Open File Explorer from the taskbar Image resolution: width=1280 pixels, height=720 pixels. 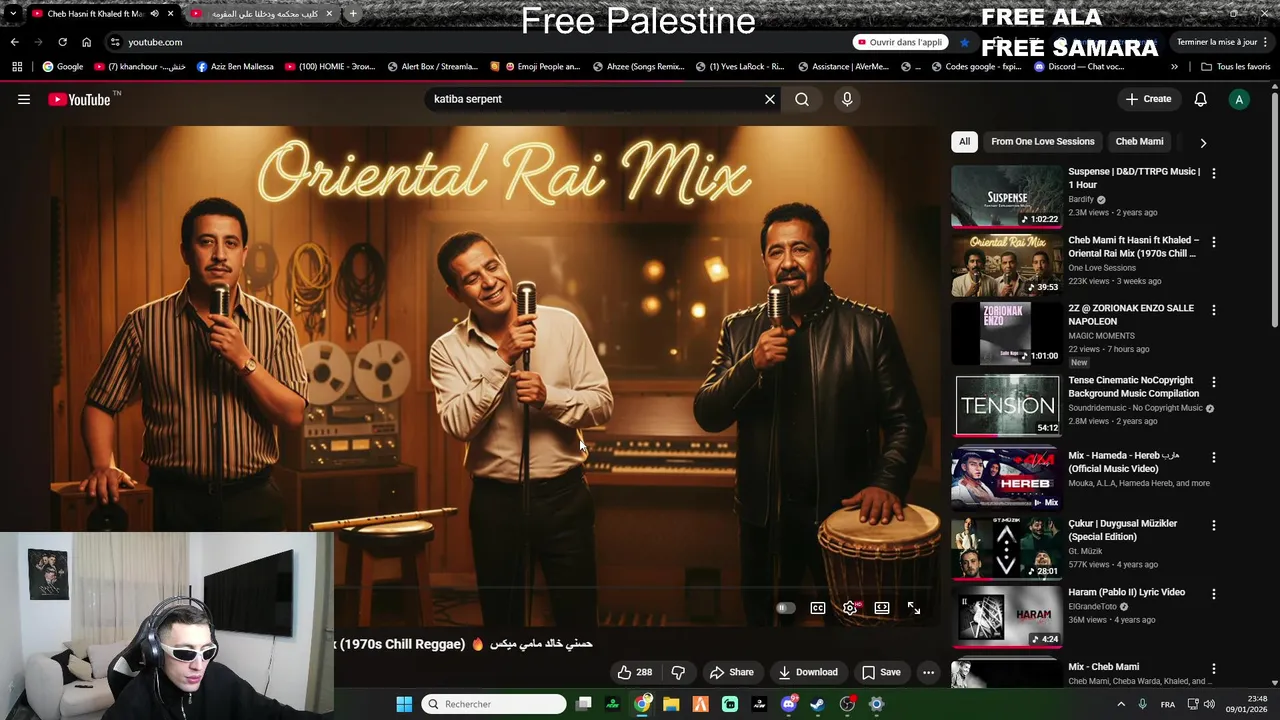pyautogui.click(x=671, y=704)
